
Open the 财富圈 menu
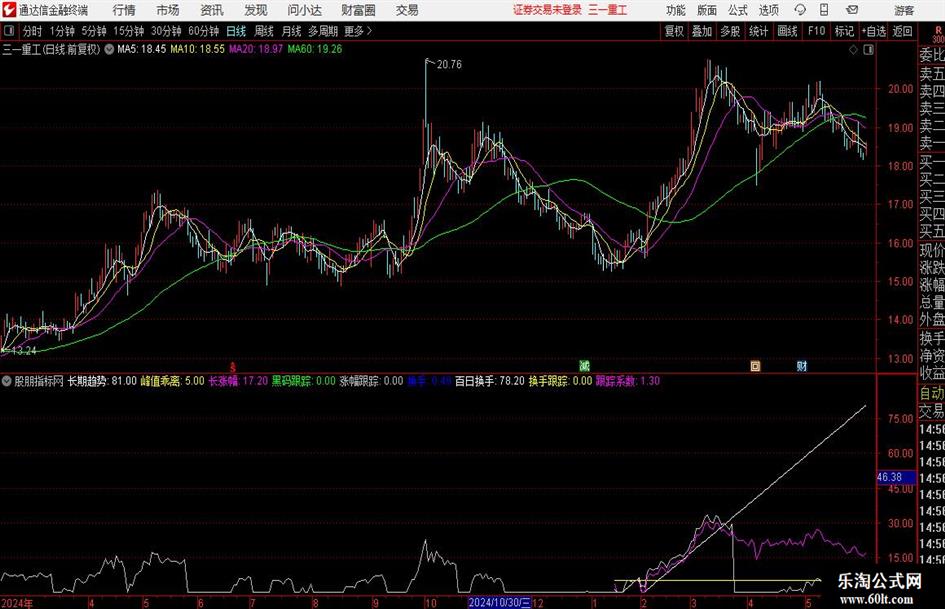point(358,10)
